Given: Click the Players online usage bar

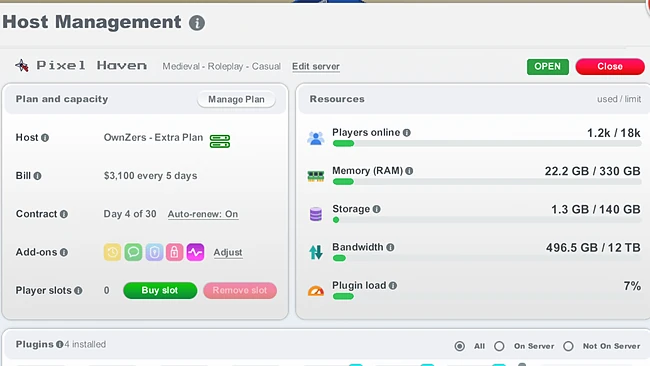Looking at the screenshot, I should click(x=487, y=143).
